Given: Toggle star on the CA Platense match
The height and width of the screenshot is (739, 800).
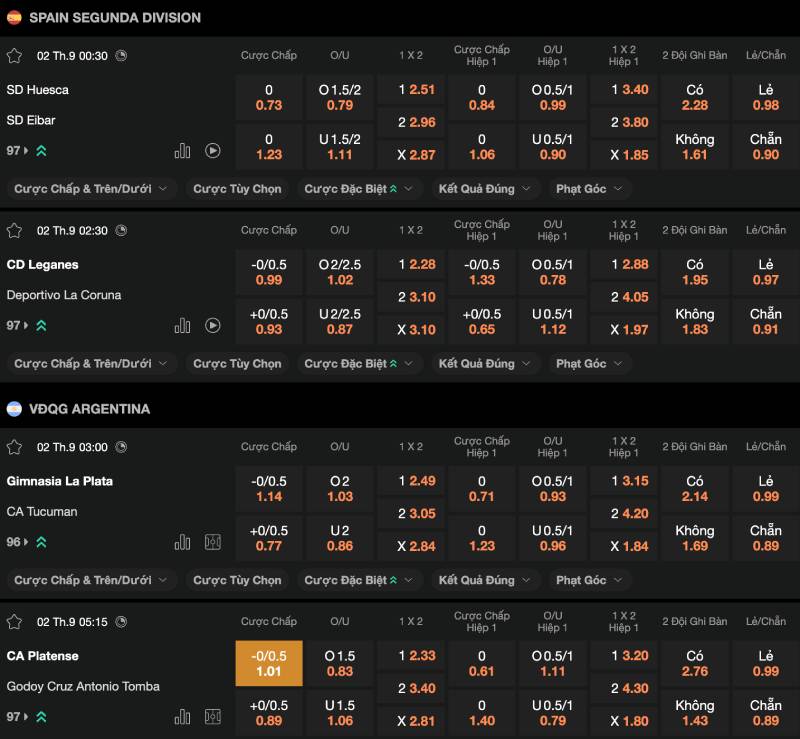Looking at the screenshot, I should (x=14, y=622).
